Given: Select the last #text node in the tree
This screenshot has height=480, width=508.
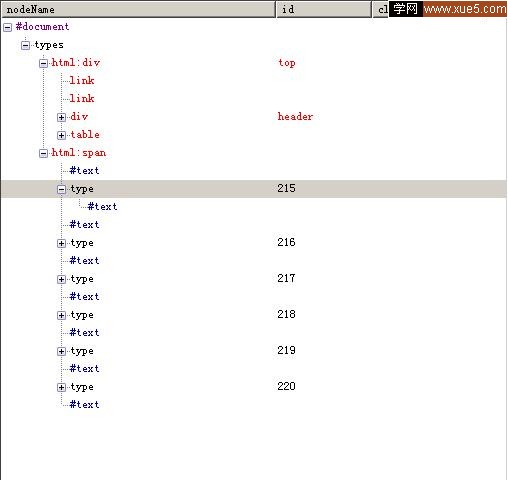Looking at the screenshot, I should click(x=84, y=405).
